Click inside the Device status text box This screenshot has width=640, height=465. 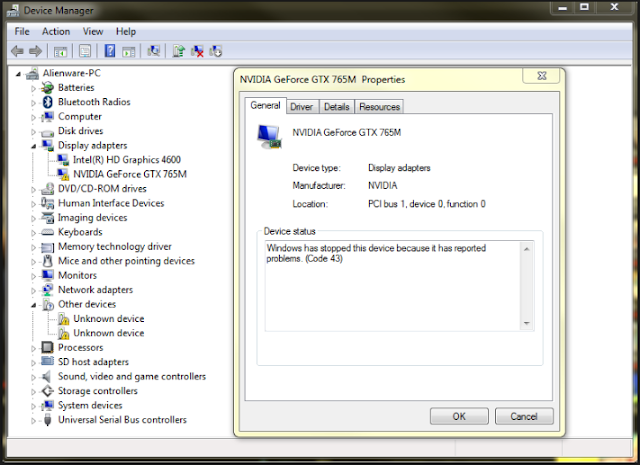pyautogui.click(x=393, y=286)
